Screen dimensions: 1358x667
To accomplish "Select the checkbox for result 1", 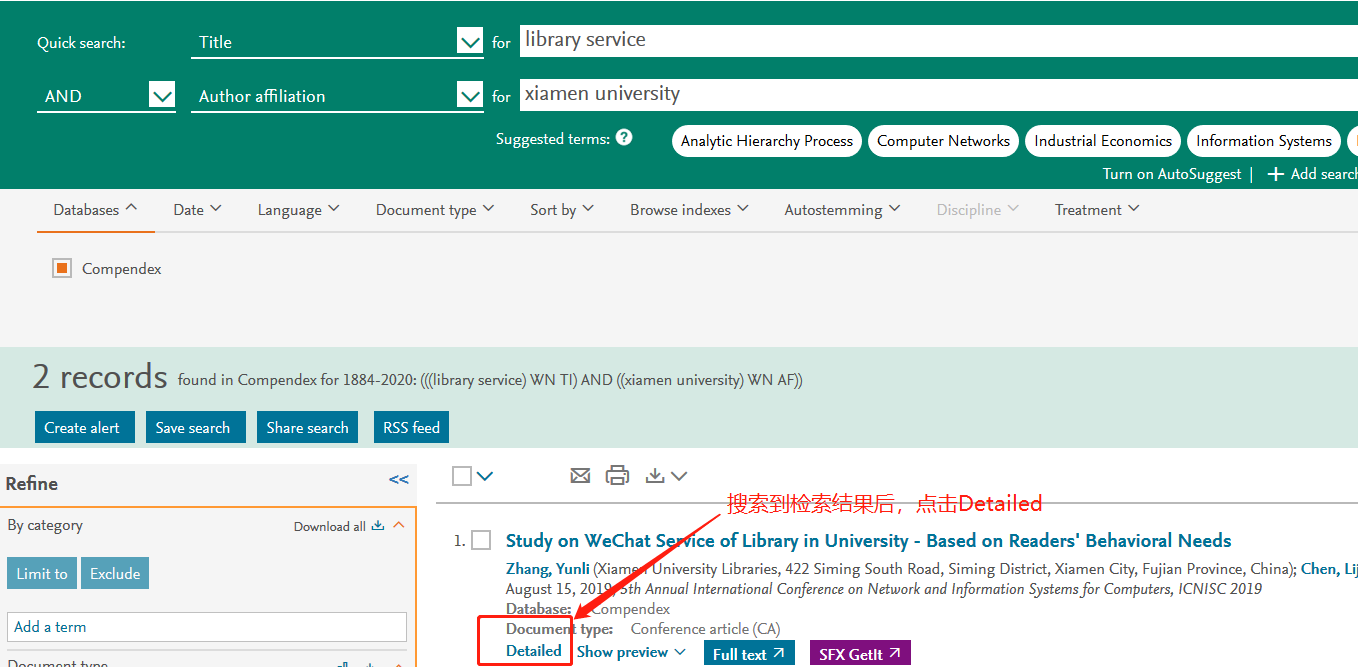I will click(481, 541).
